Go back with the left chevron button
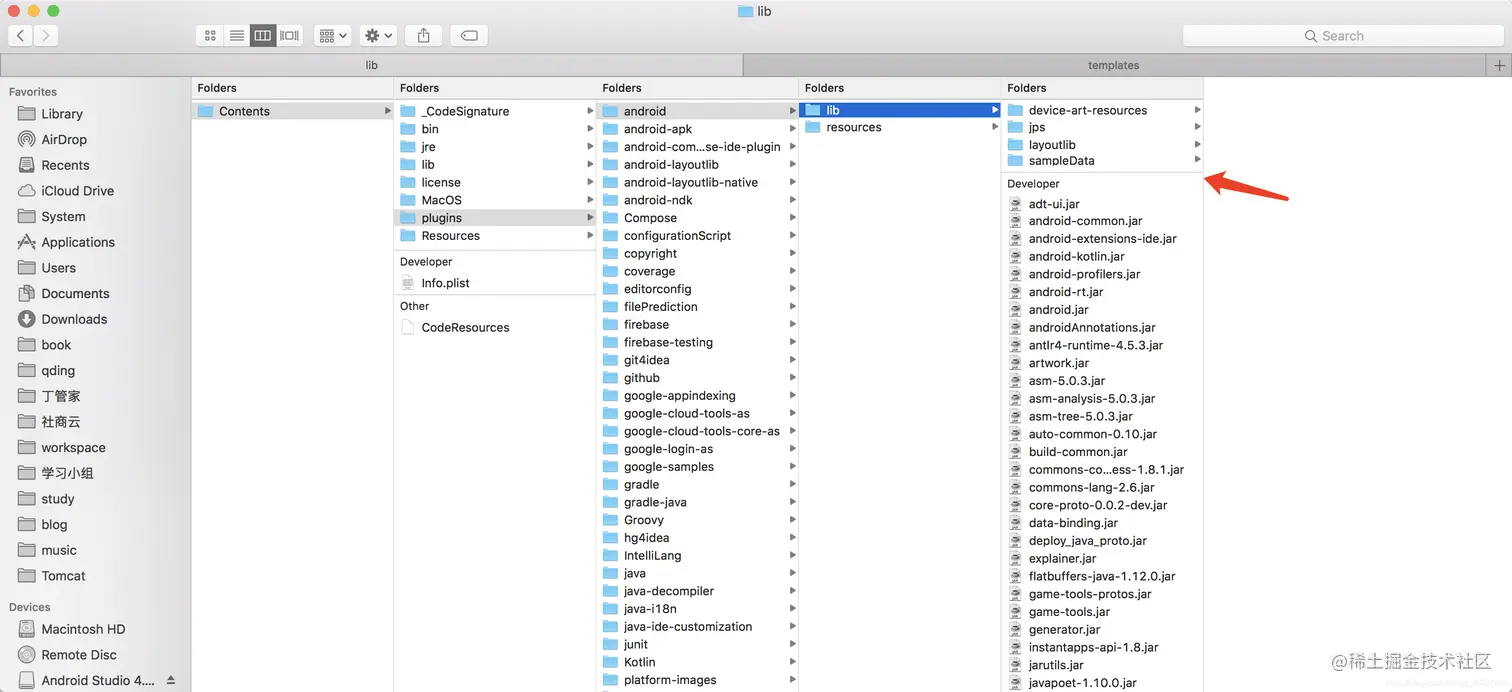The width and height of the screenshot is (1512, 692). pyautogui.click(x=21, y=36)
